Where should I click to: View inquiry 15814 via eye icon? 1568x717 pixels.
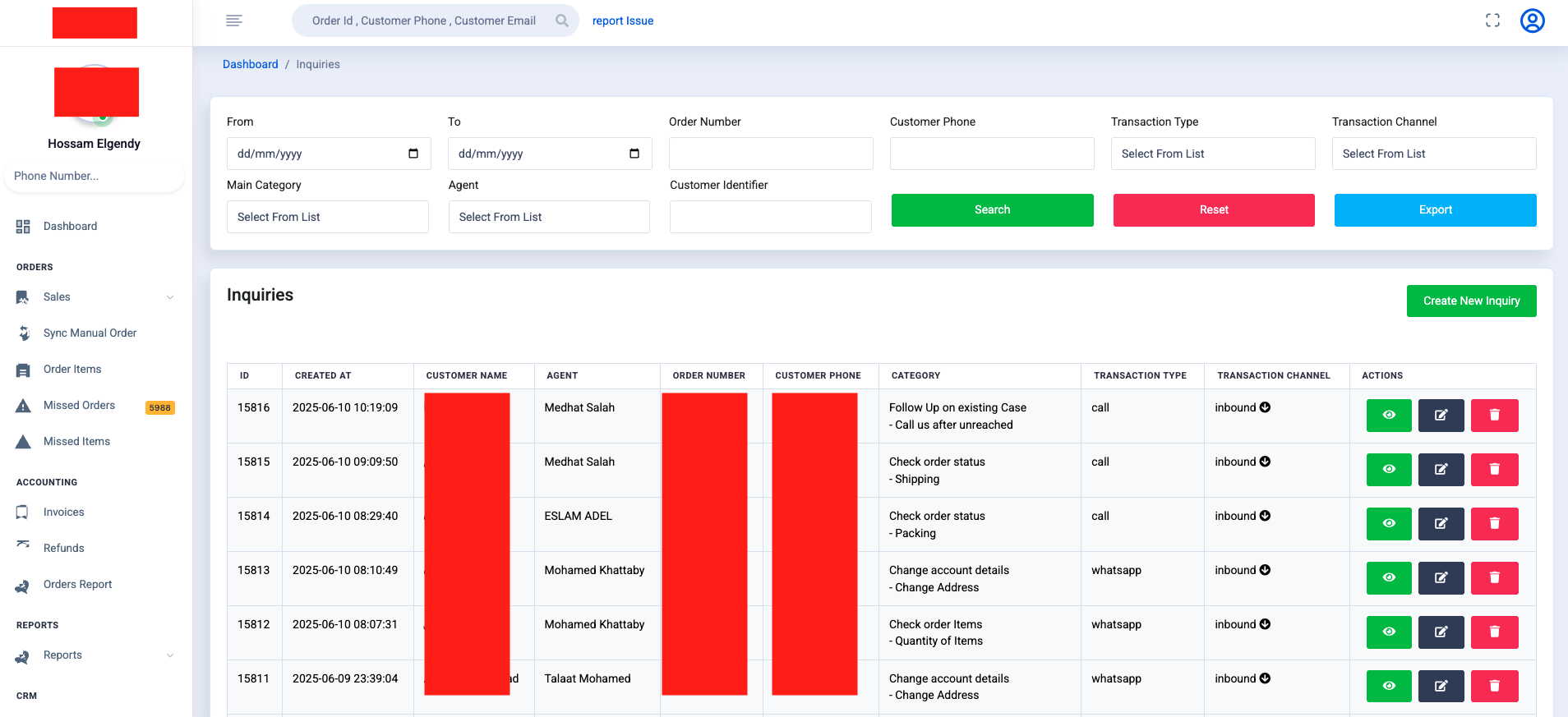pos(1388,524)
